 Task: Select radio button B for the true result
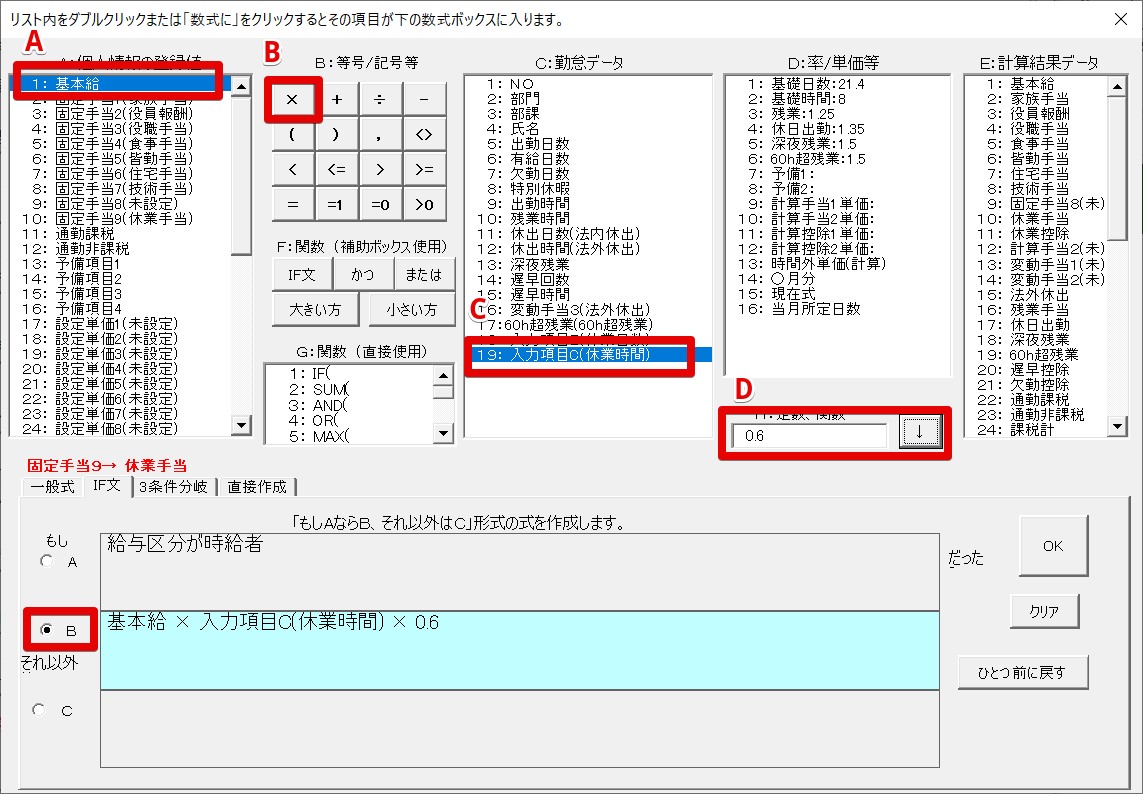click(47, 631)
